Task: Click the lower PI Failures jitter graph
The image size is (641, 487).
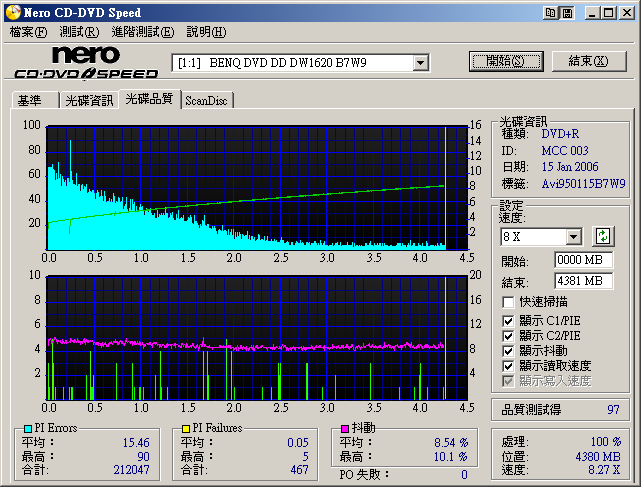Action: pyautogui.click(x=257, y=338)
